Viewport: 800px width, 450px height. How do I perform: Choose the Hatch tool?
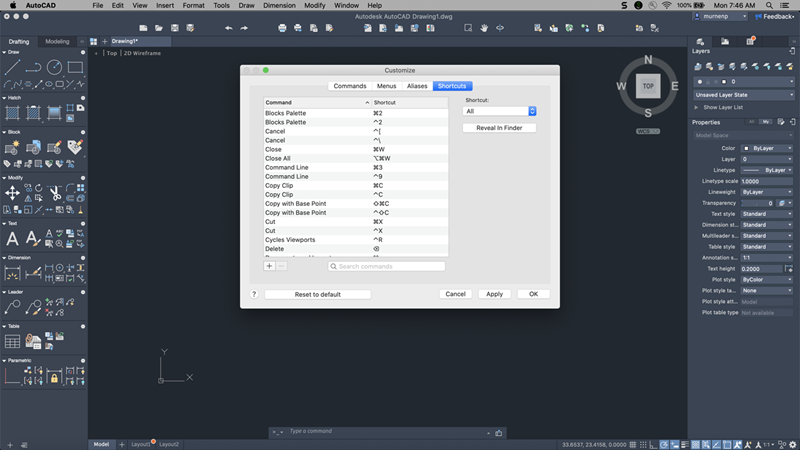point(12,113)
